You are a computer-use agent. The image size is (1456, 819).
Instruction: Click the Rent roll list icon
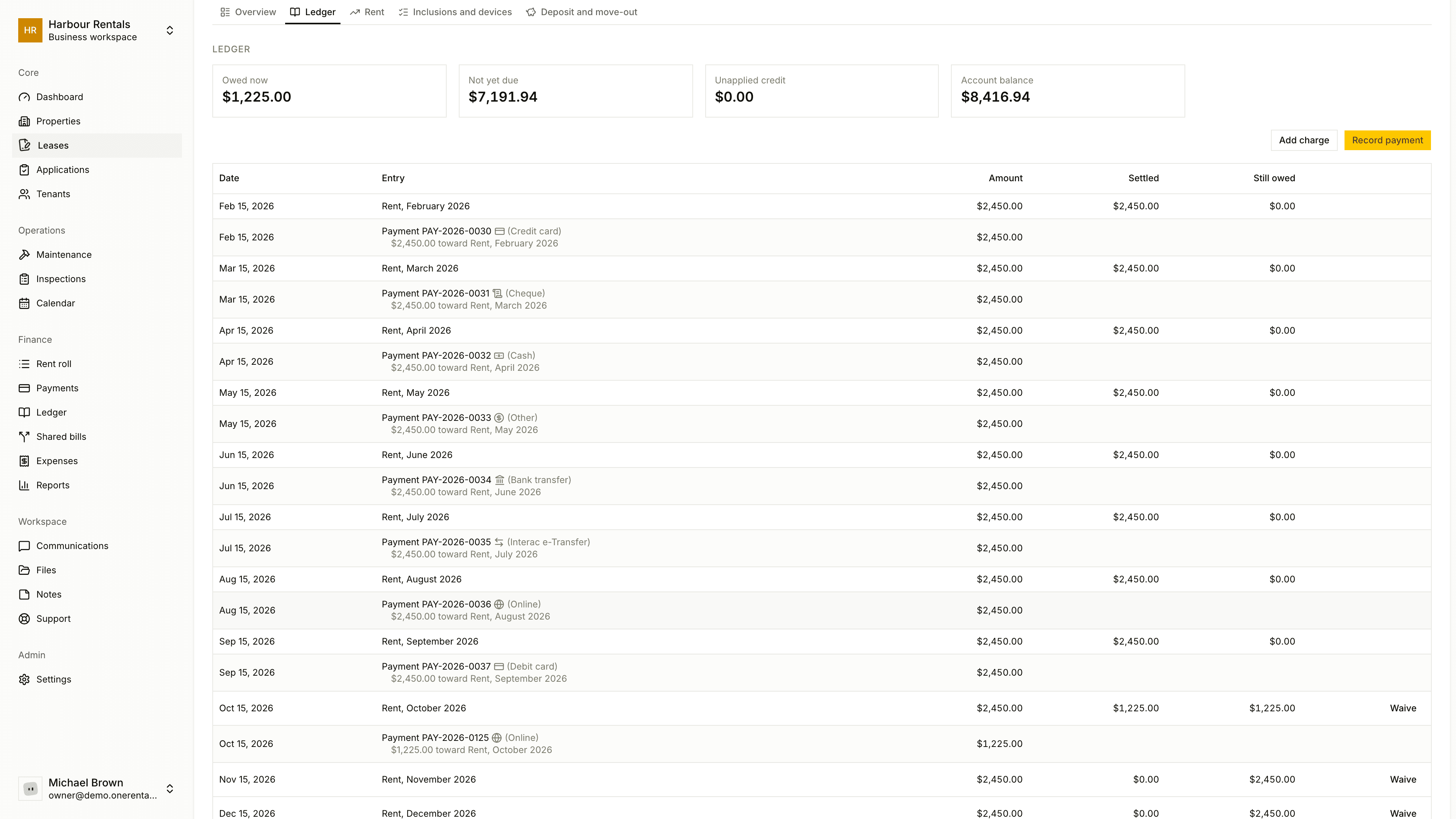coord(24,364)
